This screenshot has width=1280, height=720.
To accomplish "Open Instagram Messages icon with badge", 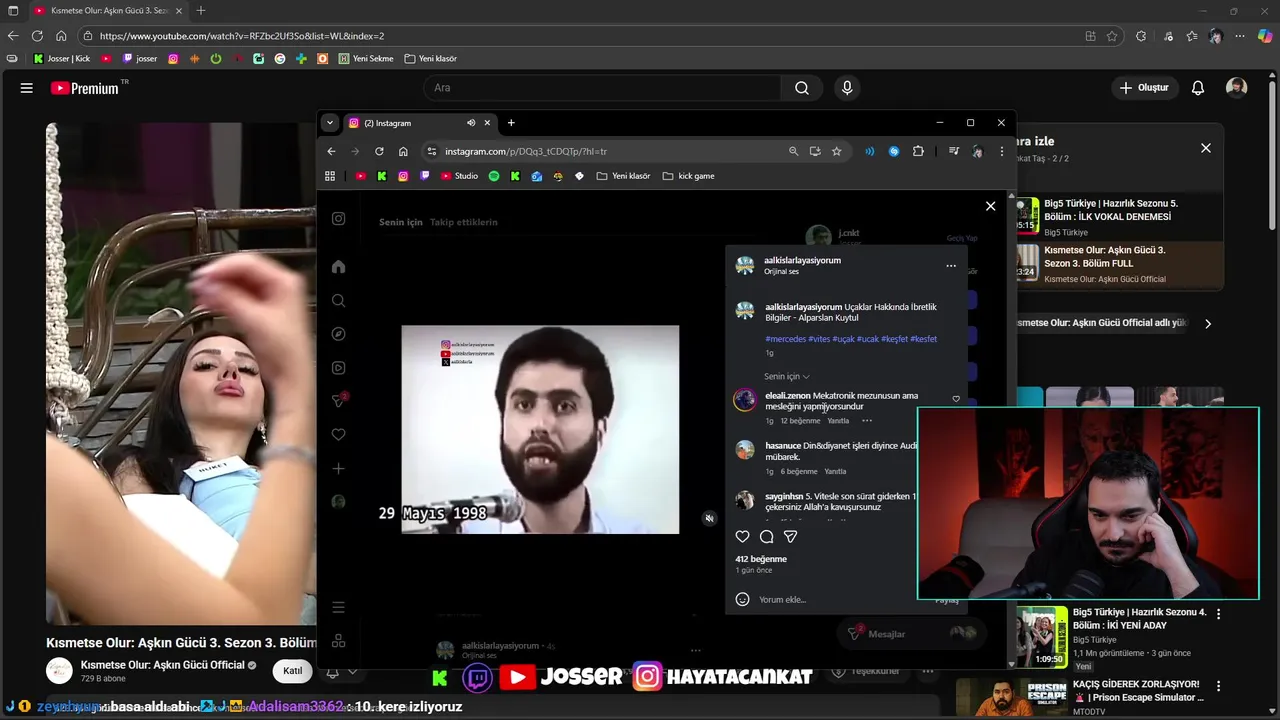I will (x=339, y=400).
